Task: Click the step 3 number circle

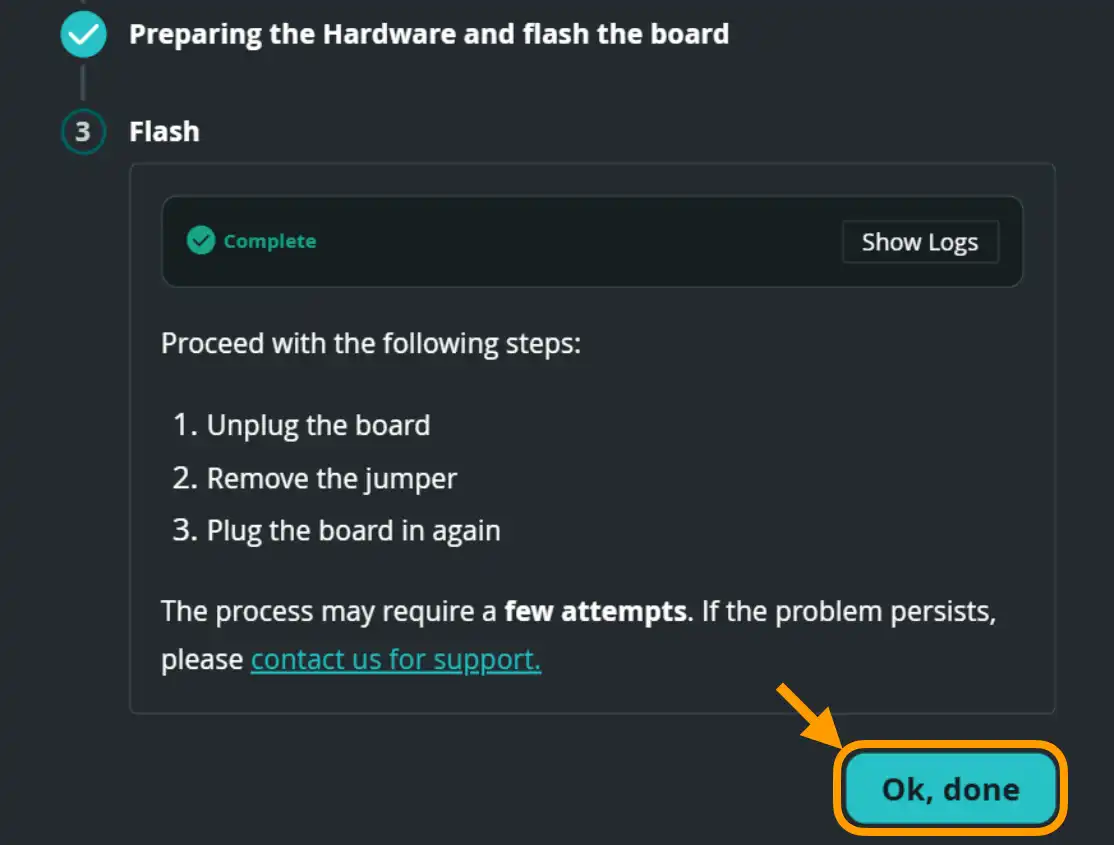Action: (82, 132)
